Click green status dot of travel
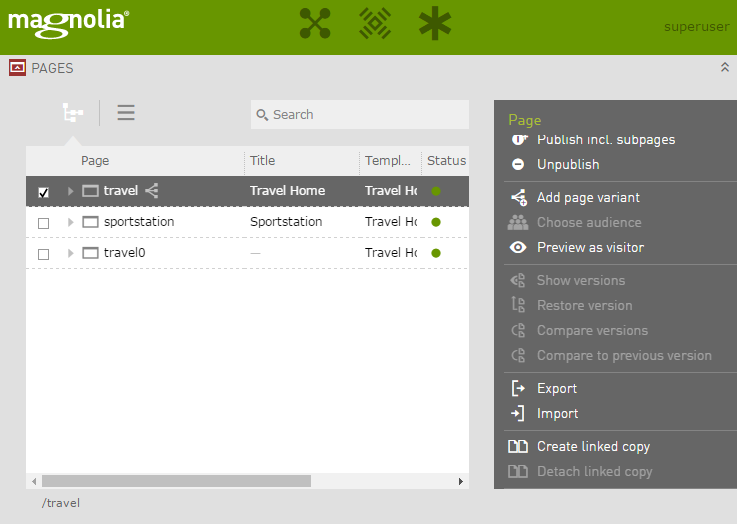The width and height of the screenshot is (737, 524). tap(436, 191)
